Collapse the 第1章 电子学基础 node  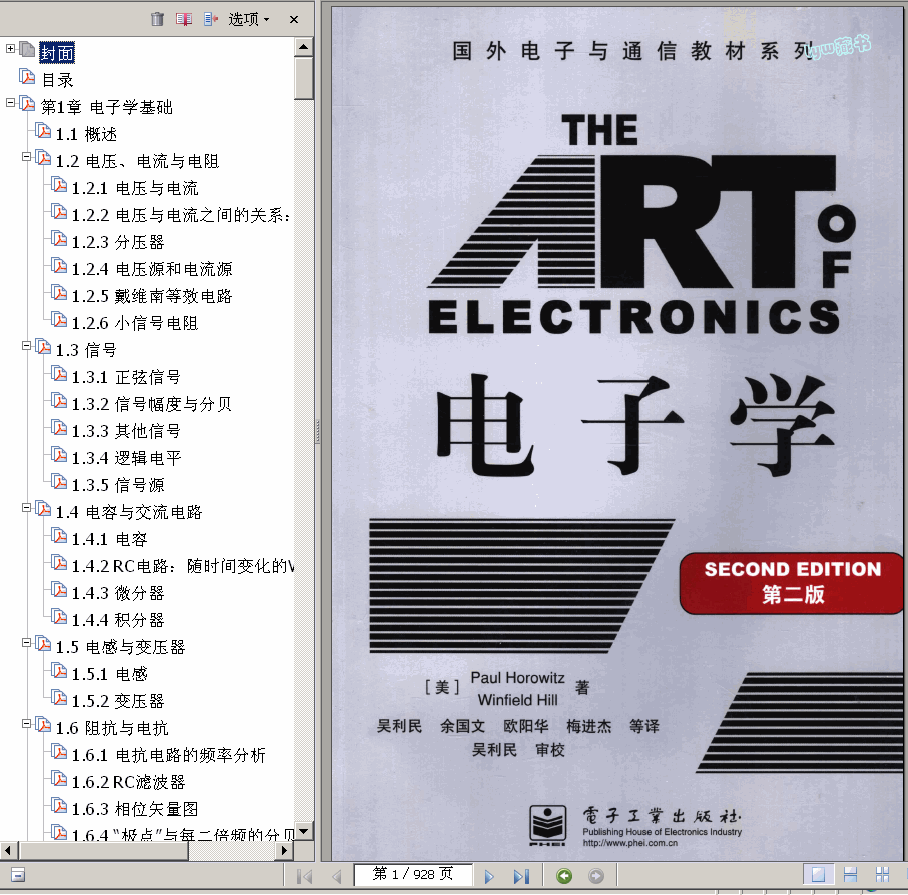(10, 102)
